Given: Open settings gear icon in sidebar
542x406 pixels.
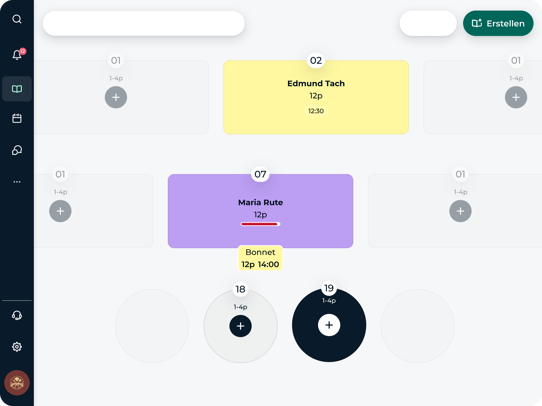Looking at the screenshot, I should click(17, 347).
